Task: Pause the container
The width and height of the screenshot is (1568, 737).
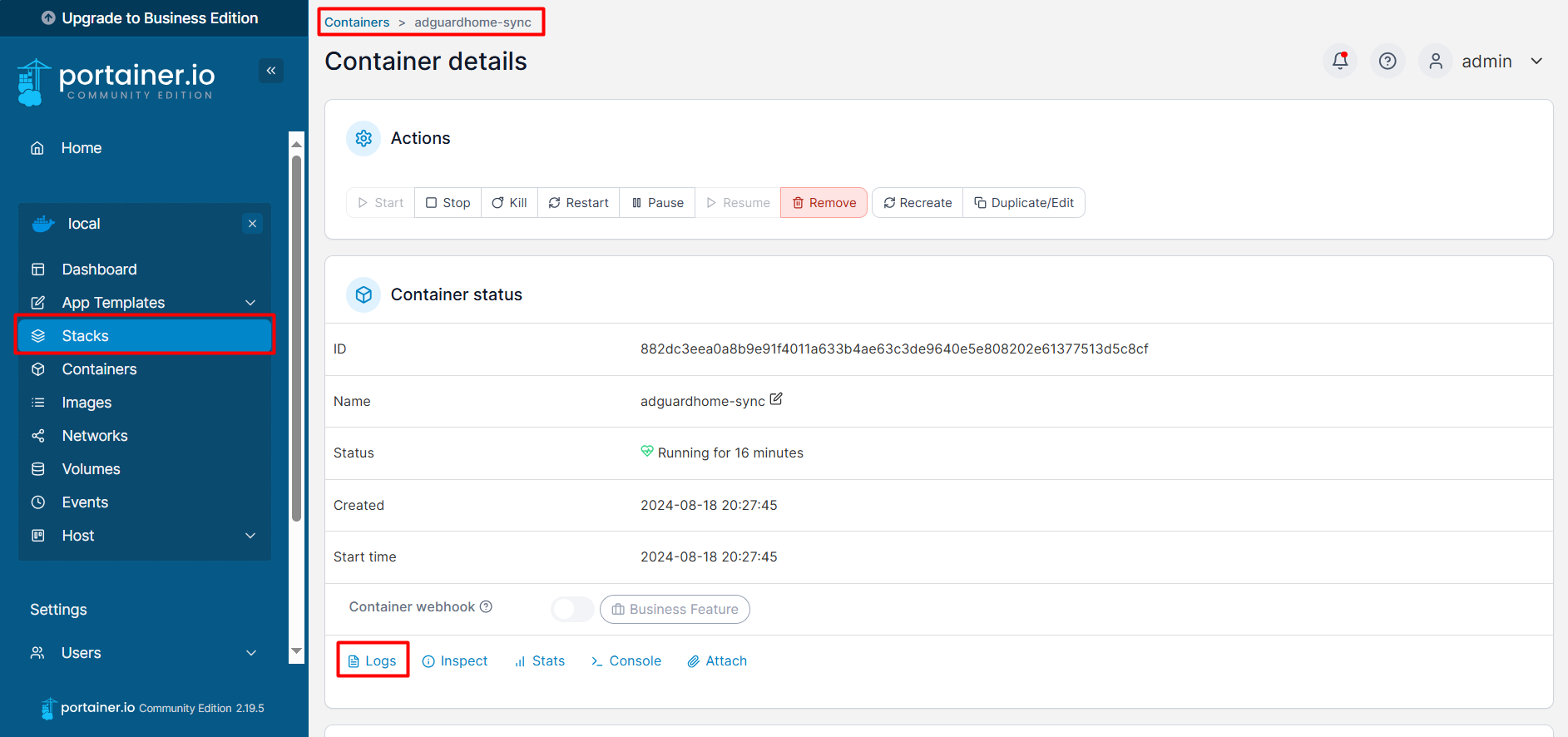Action: pos(657,203)
